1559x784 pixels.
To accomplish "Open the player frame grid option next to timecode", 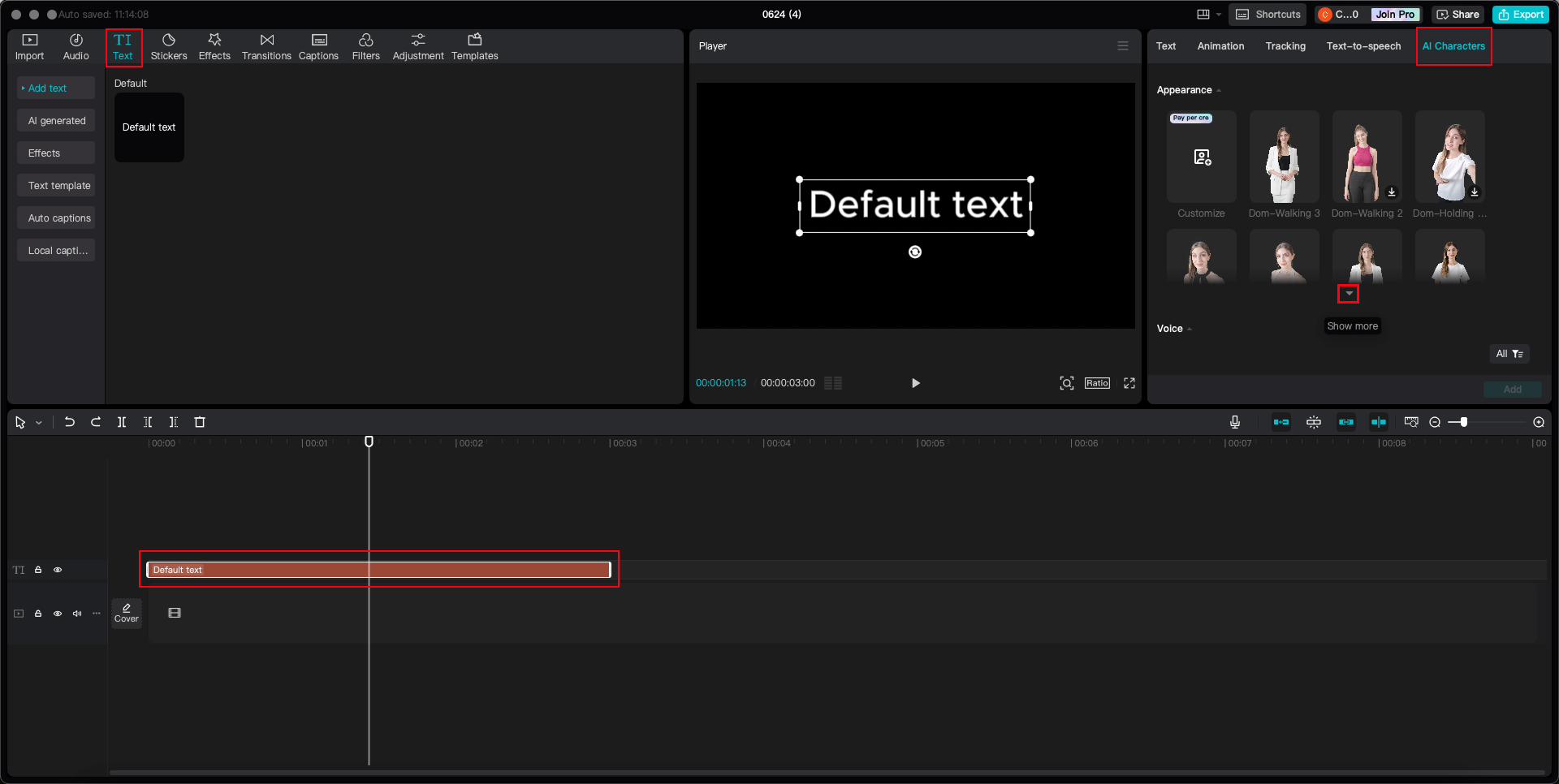I will pyautogui.click(x=833, y=383).
